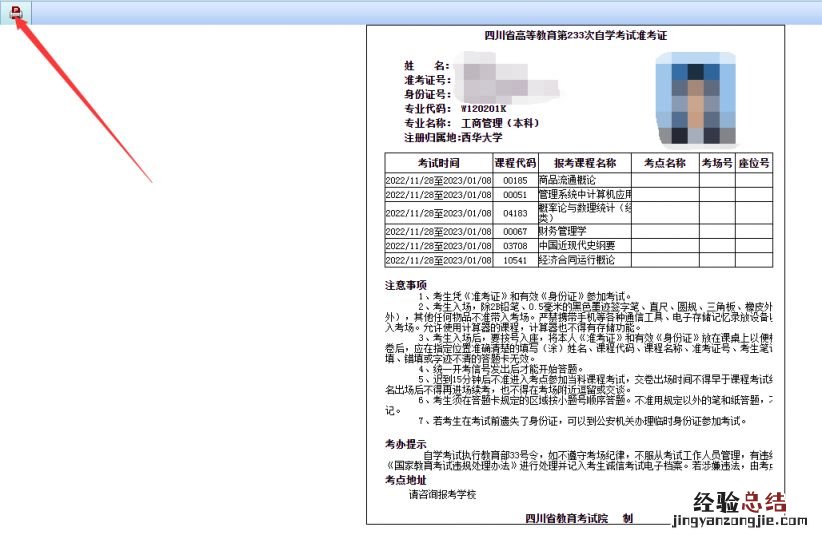822x539 pixels.
Task: Click the 报考课程名称 column header
Action: 585,163
